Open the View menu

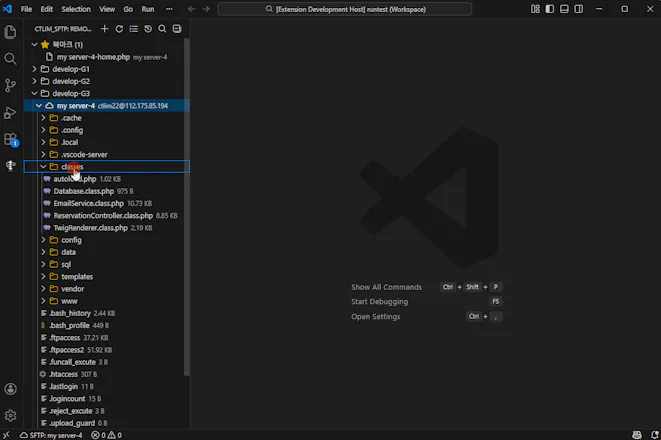[x=107, y=9]
